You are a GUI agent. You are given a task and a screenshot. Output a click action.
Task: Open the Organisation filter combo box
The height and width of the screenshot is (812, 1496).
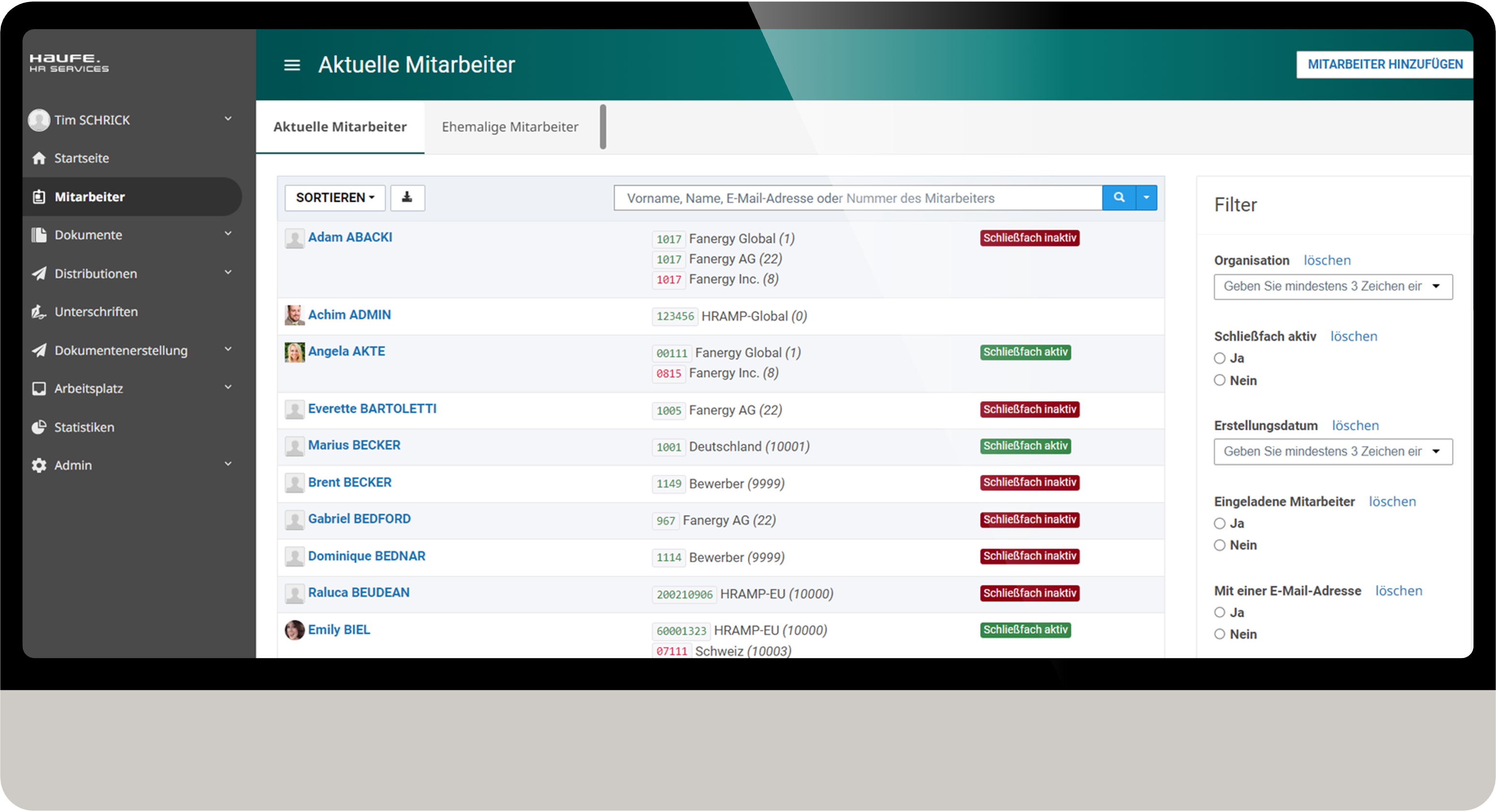(x=1333, y=287)
